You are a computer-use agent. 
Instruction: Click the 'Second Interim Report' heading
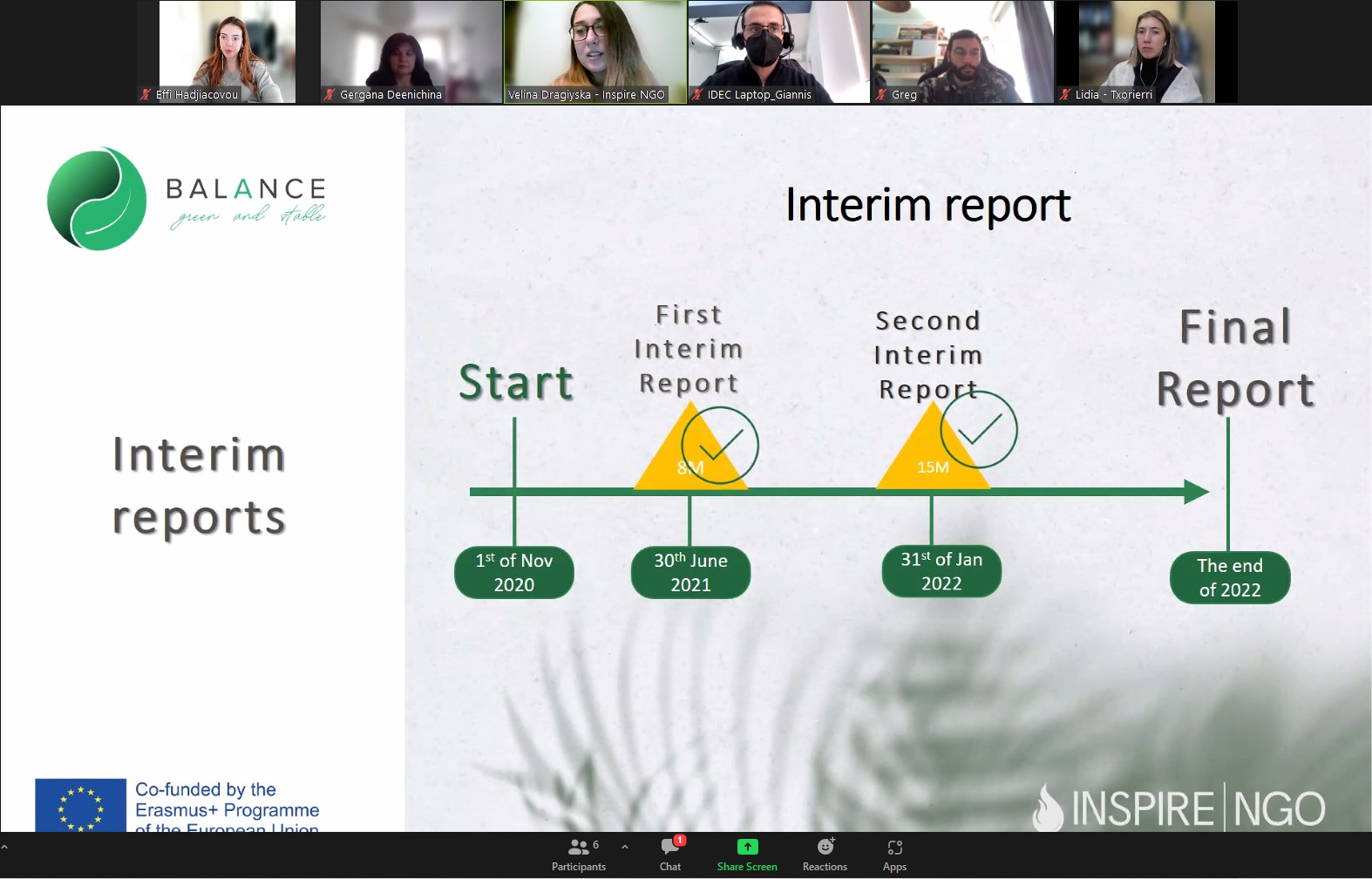click(928, 355)
